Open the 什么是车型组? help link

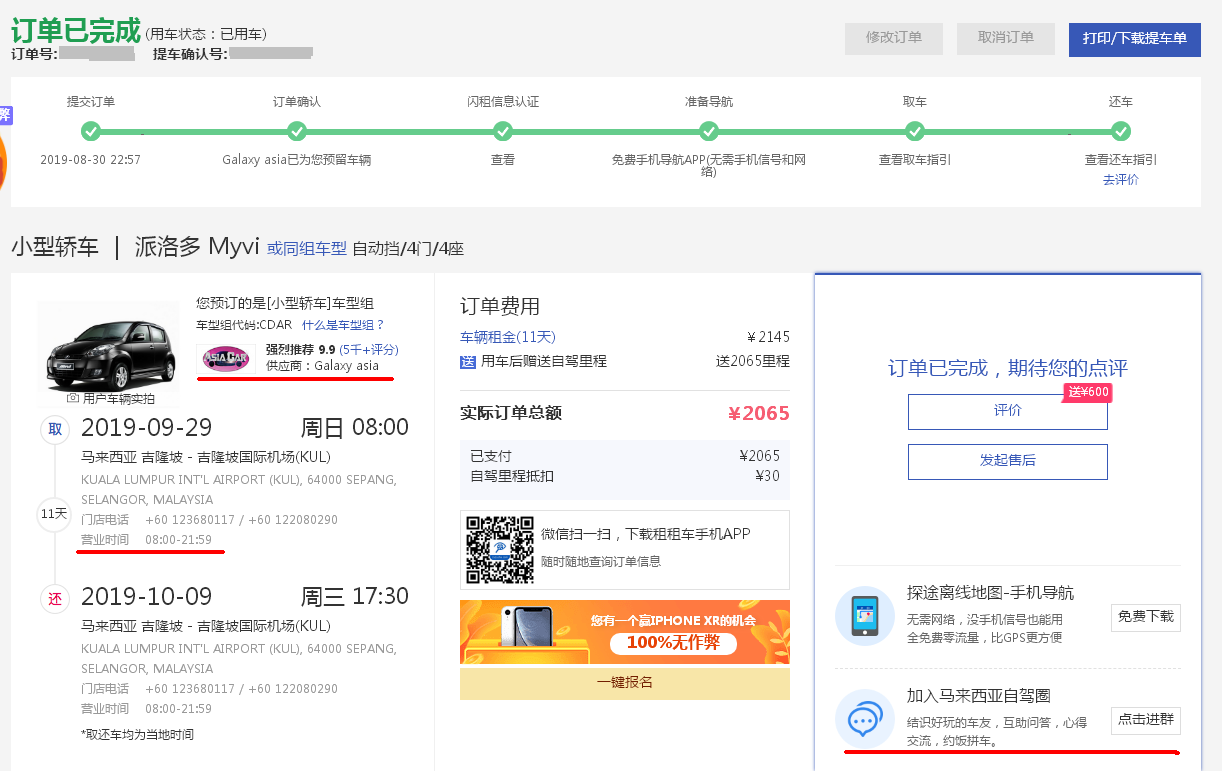click(343, 325)
